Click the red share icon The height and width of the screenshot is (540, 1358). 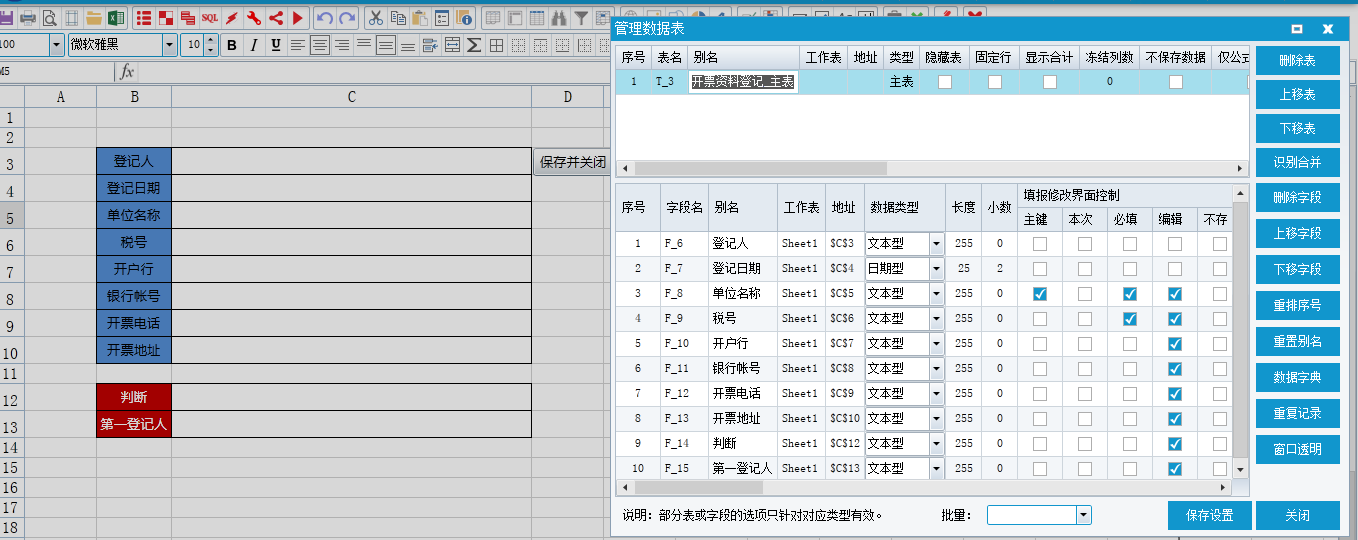click(276, 17)
